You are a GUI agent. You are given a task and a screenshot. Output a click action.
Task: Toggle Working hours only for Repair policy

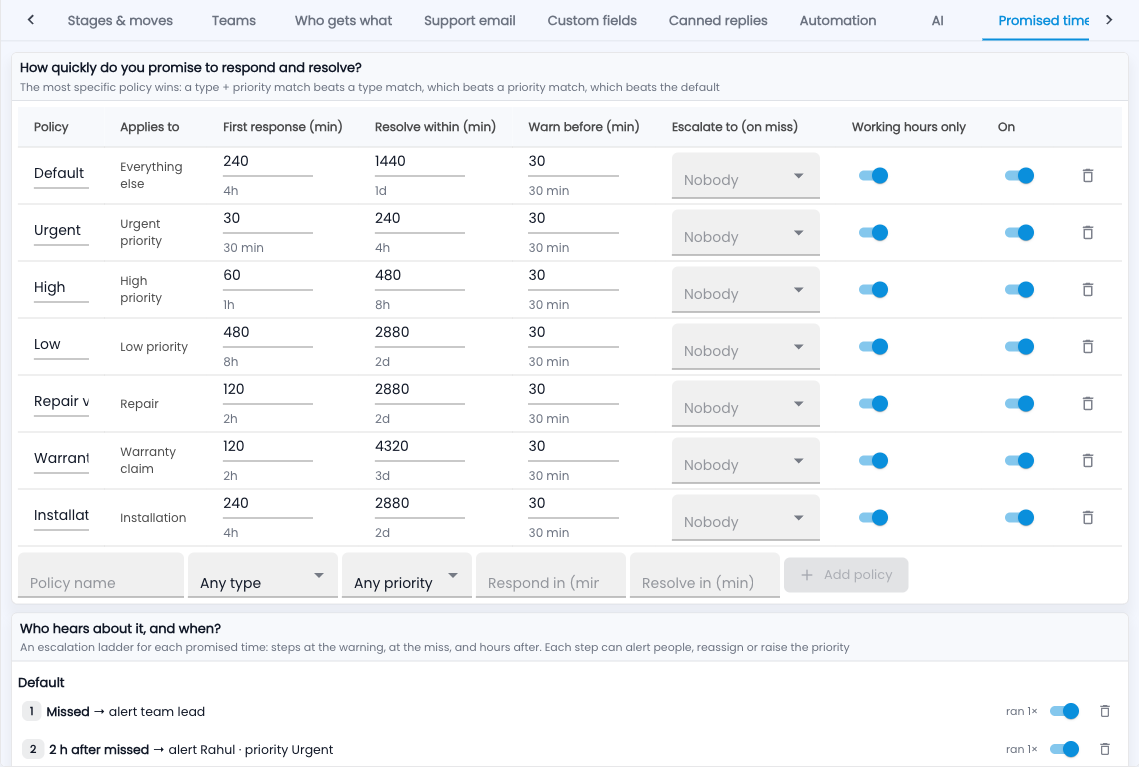873,404
